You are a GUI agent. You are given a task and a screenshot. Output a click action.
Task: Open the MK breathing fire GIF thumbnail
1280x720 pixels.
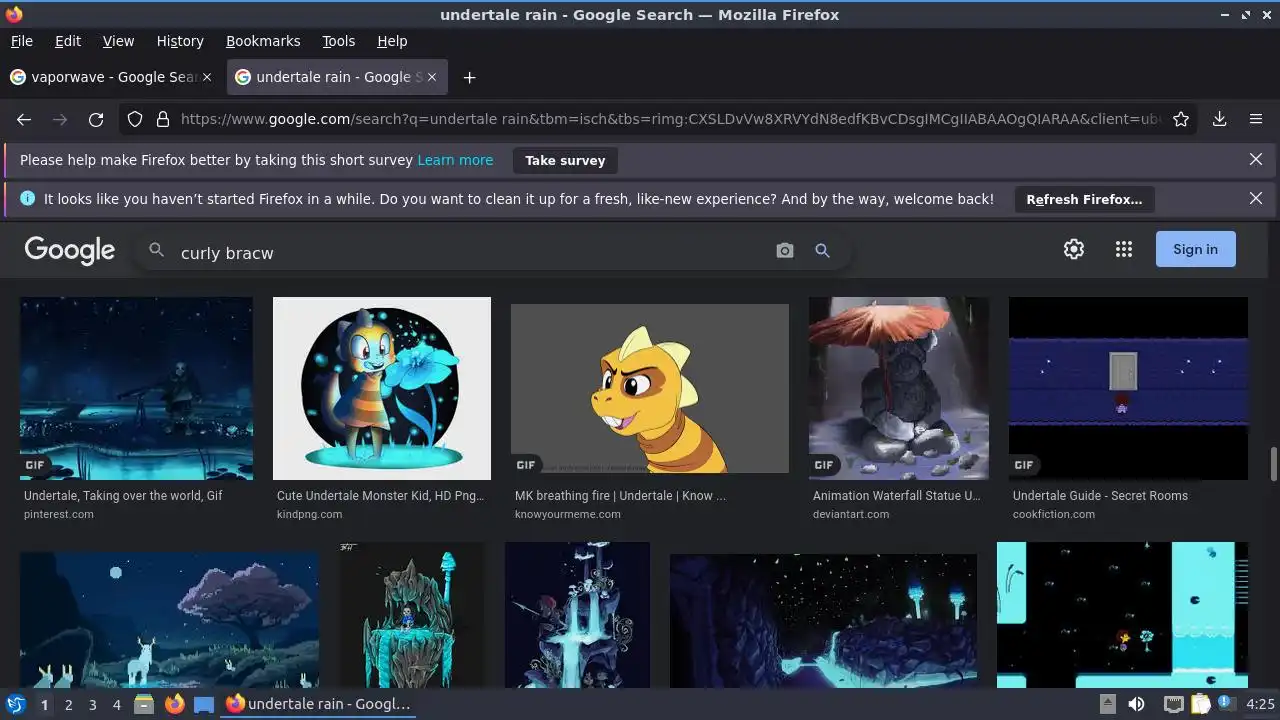point(650,388)
